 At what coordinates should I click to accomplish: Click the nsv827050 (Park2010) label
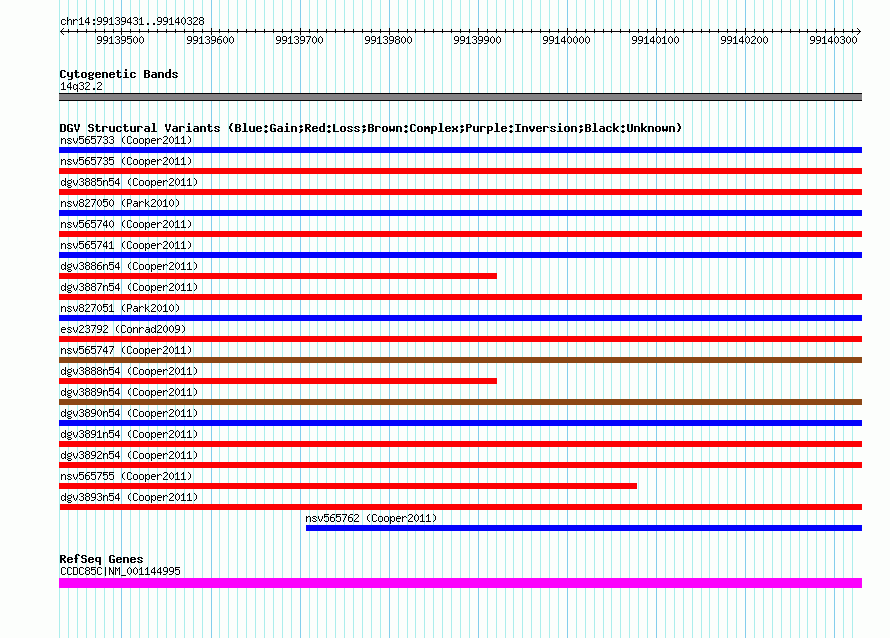click(120, 203)
